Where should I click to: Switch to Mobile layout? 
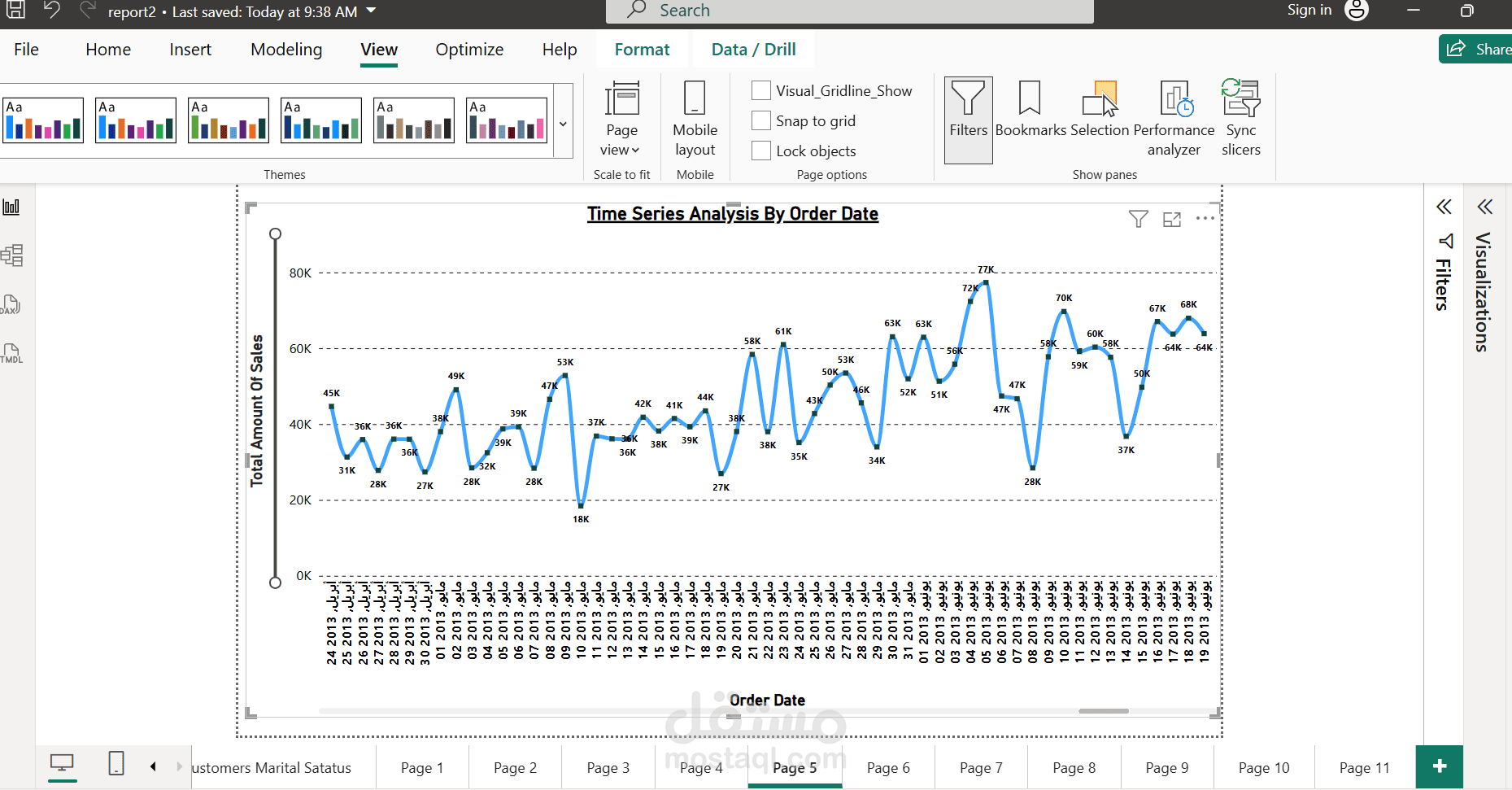(x=695, y=119)
